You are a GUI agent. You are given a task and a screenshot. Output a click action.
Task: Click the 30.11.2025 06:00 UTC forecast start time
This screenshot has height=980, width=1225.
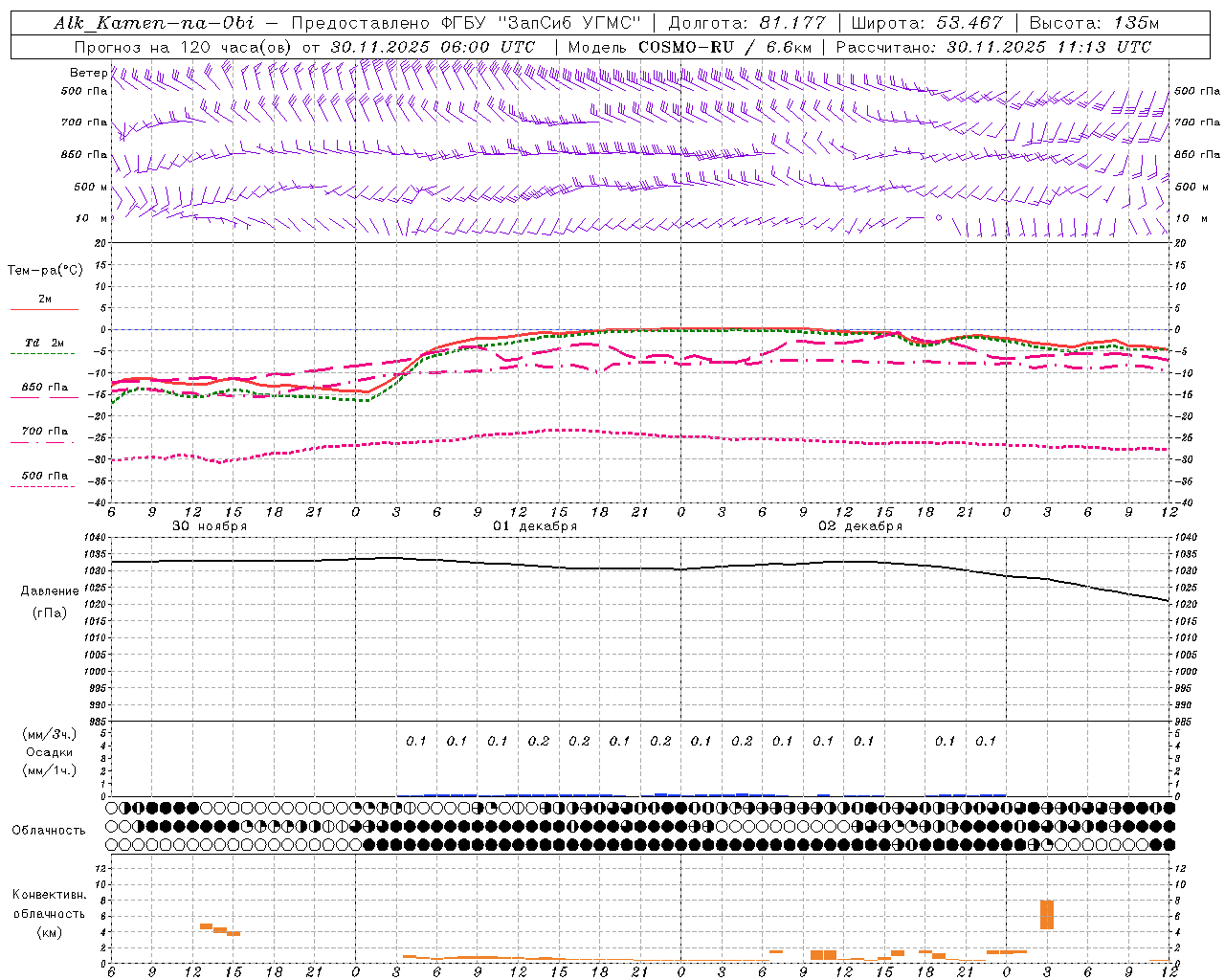(433, 47)
